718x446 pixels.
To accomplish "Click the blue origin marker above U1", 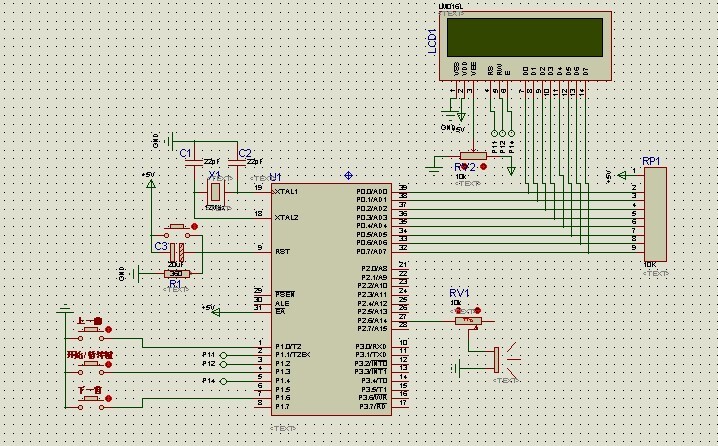I will tap(348, 175).
